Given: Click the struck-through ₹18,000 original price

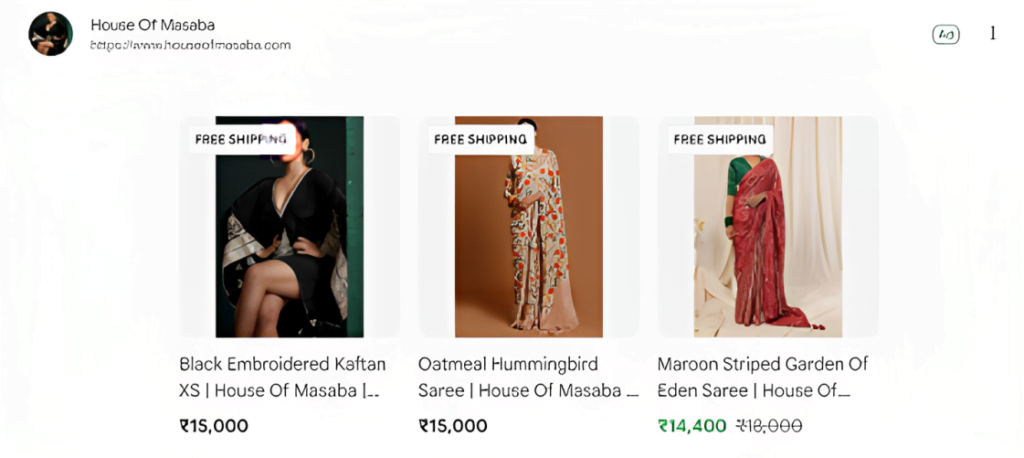Looking at the screenshot, I should tap(769, 426).
